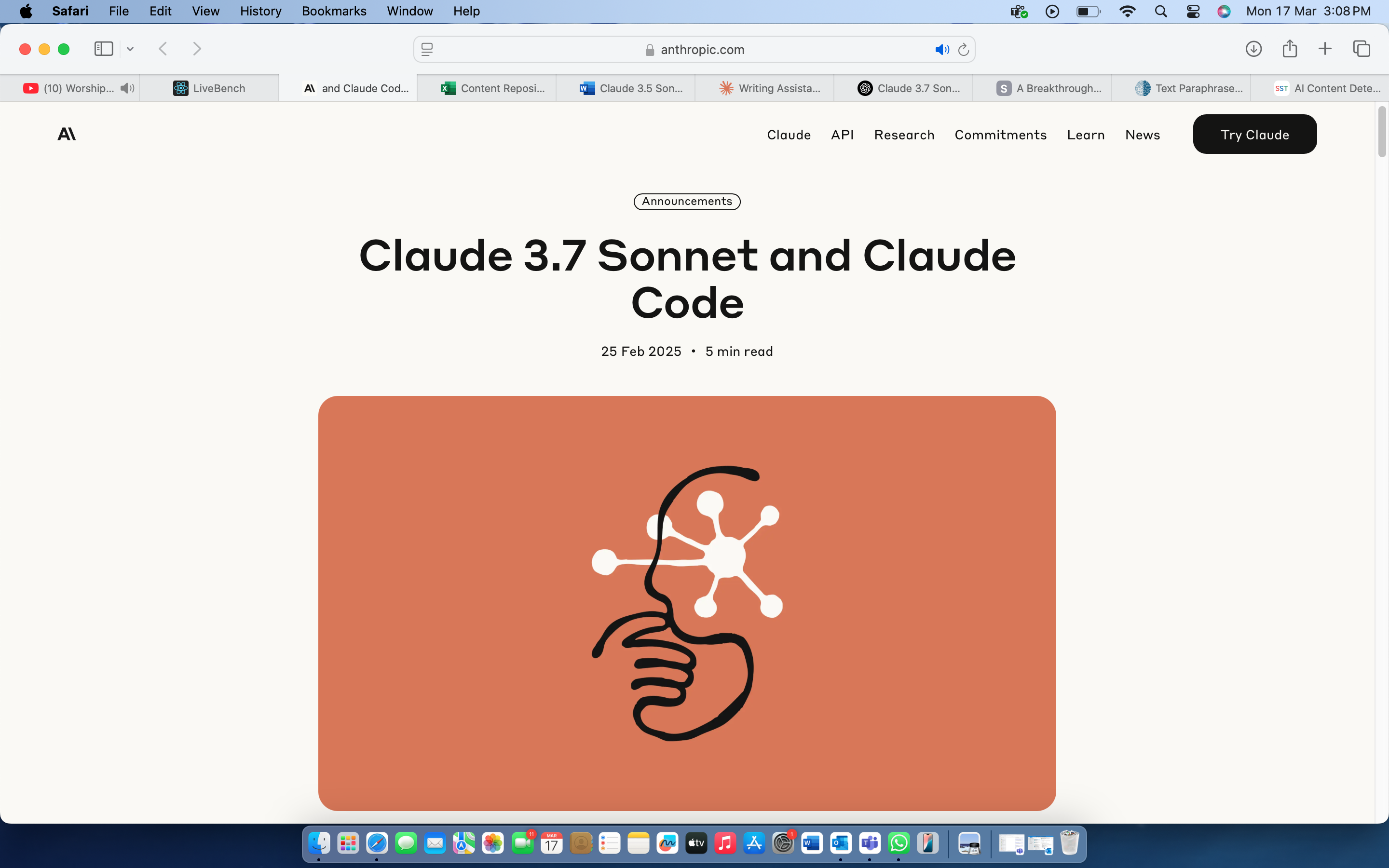Go back with the left arrow
This screenshot has width=1389, height=868.
[x=163, y=49]
